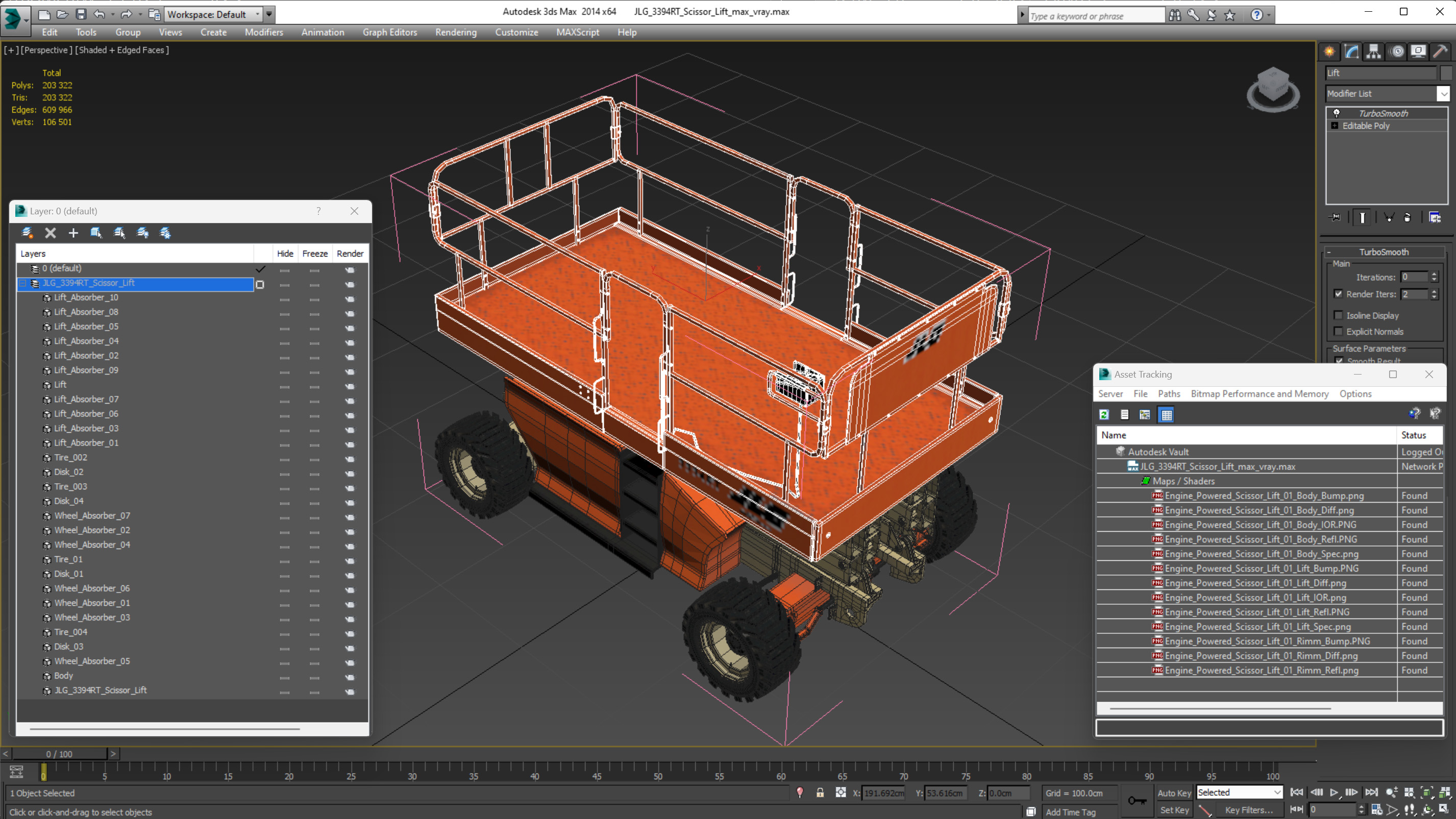Collapse the TurboSmooth rollout
The height and width of the screenshot is (819, 1456).
[1329, 252]
